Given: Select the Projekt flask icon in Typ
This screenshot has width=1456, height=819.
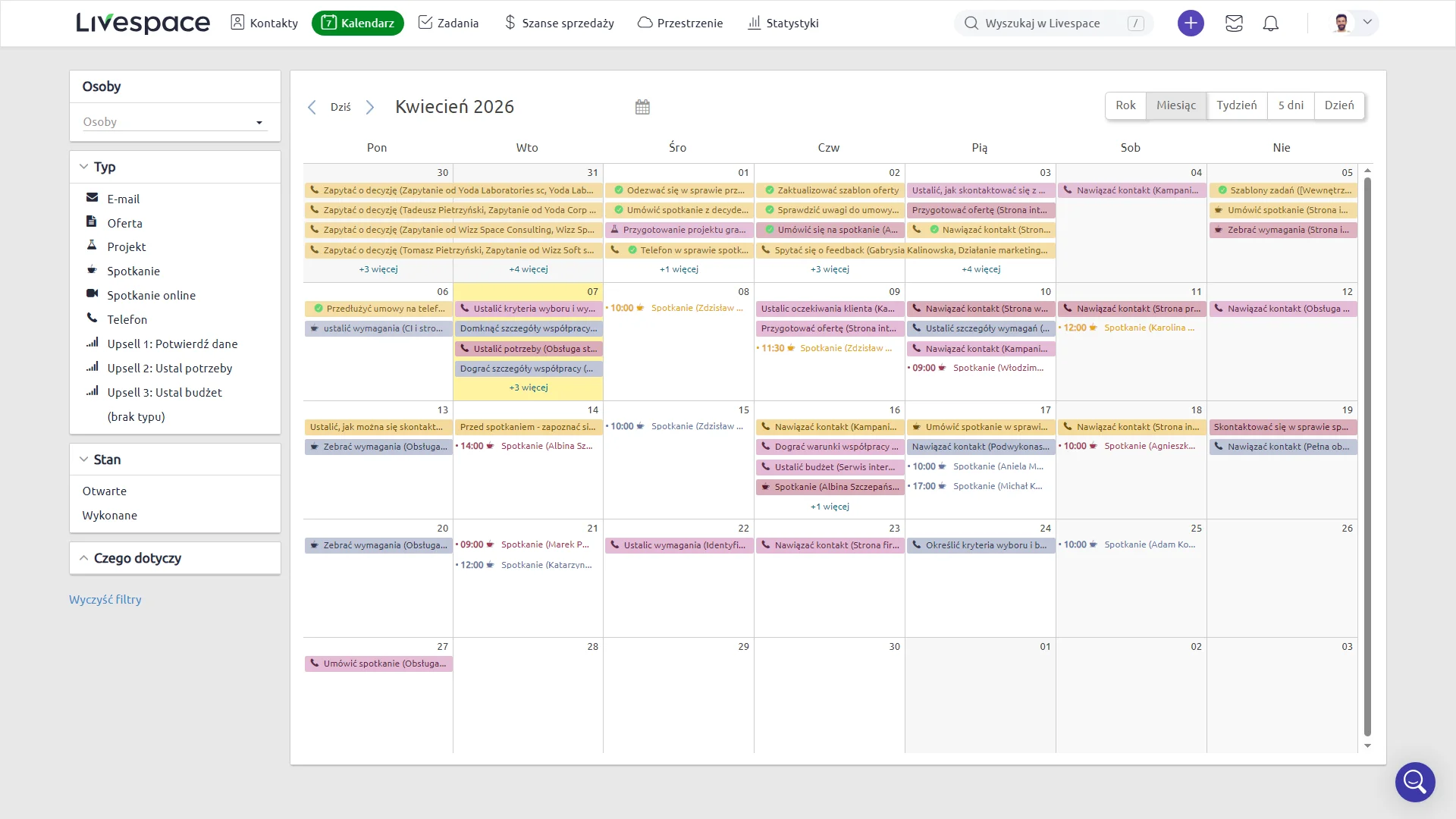Looking at the screenshot, I should 92,246.
